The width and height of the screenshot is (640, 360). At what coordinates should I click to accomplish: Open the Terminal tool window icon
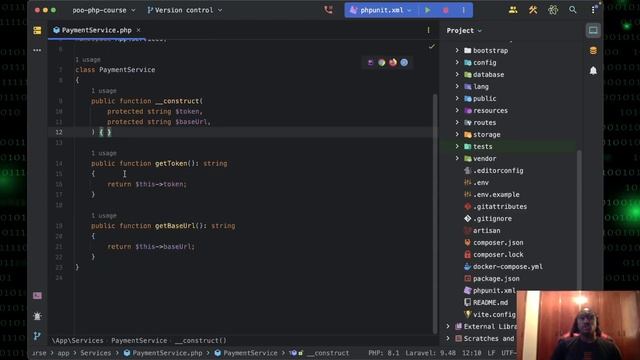click(37, 296)
